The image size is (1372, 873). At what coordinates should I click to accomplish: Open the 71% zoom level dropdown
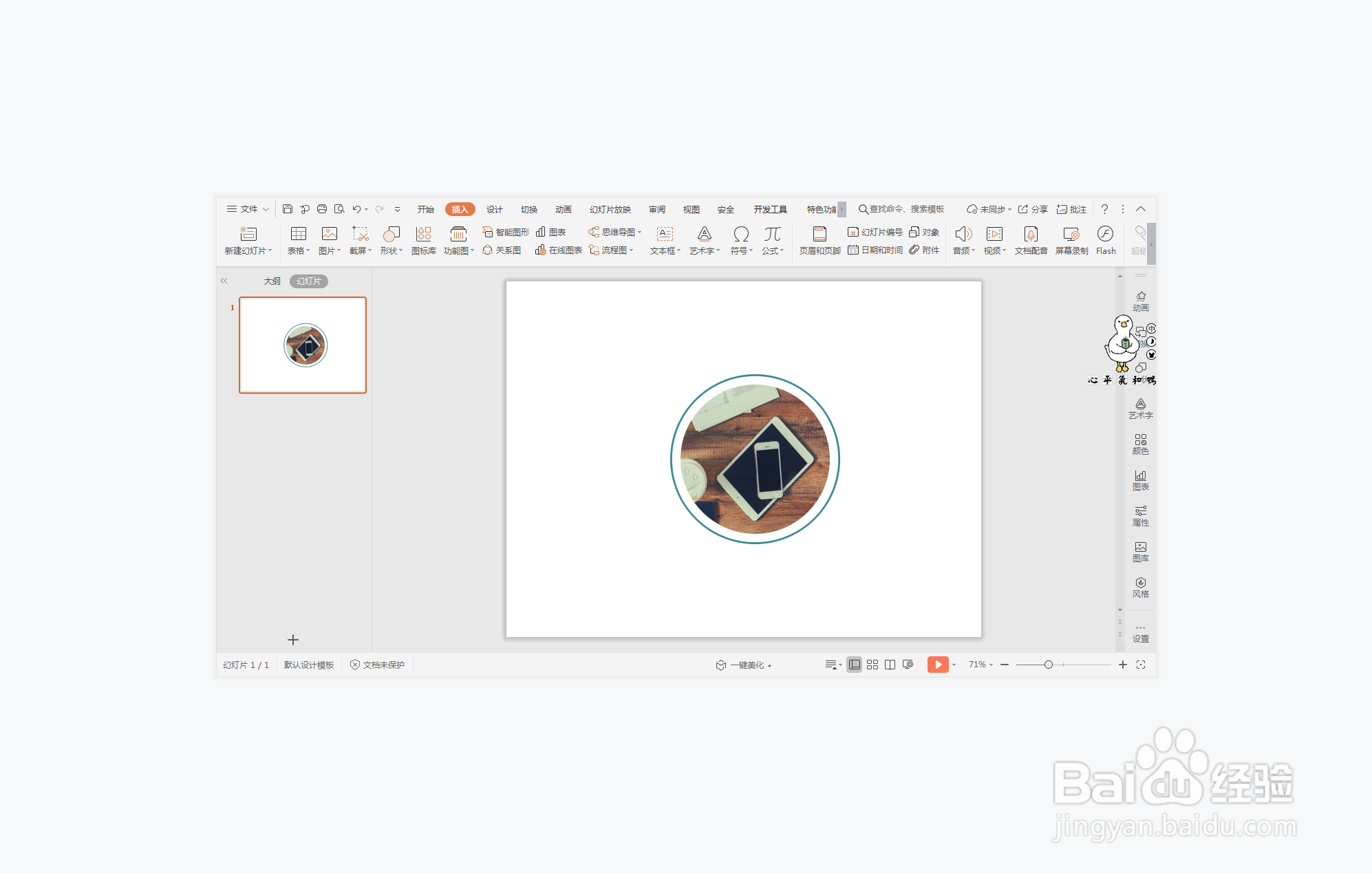point(980,665)
